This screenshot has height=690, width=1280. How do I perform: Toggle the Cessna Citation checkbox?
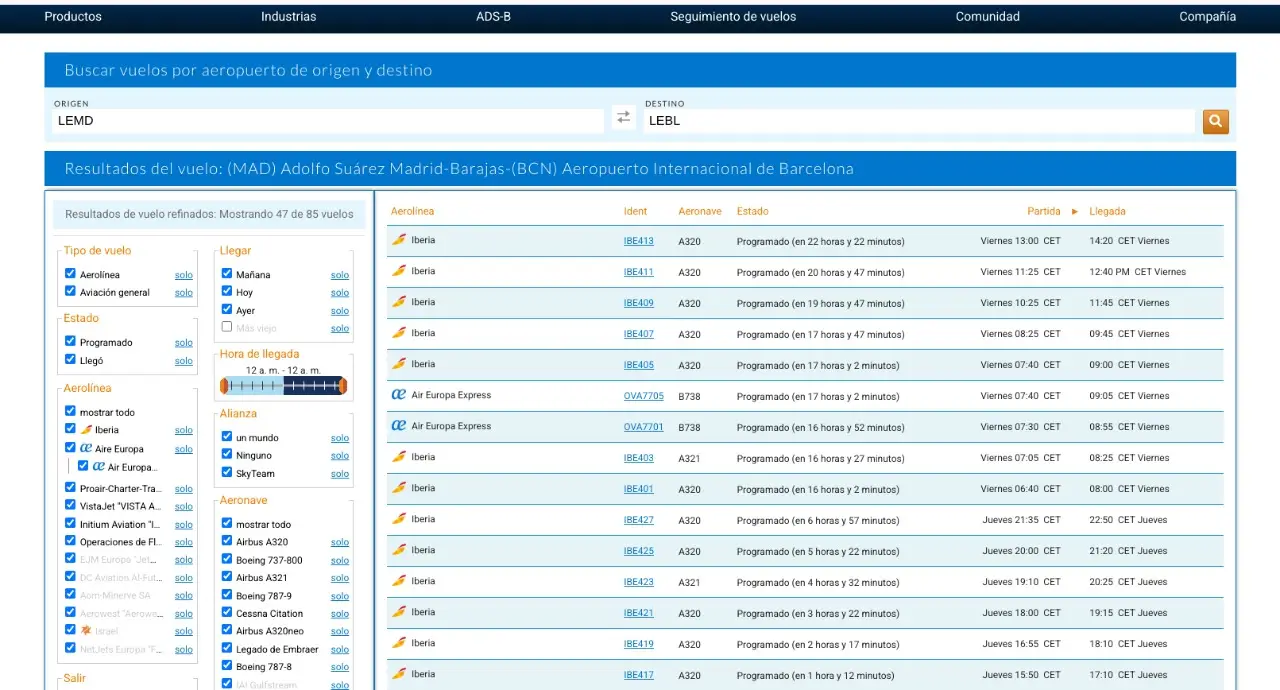(x=227, y=613)
